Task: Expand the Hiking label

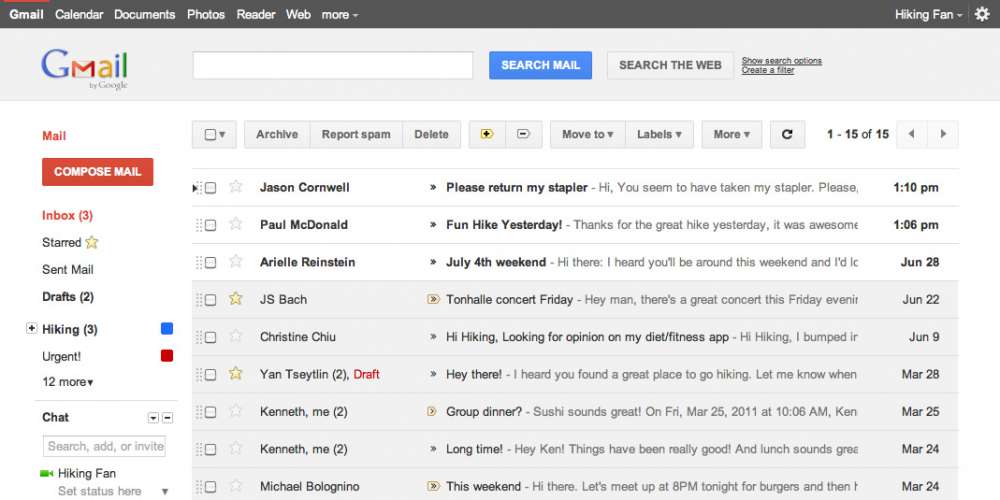Action: [x=31, y=328]
